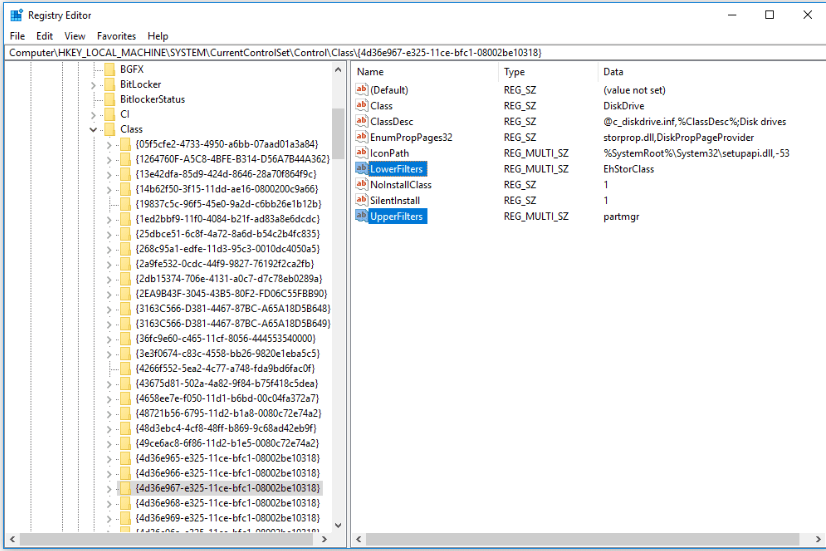Click the NoInstallClass value icon

click(361, 184)
